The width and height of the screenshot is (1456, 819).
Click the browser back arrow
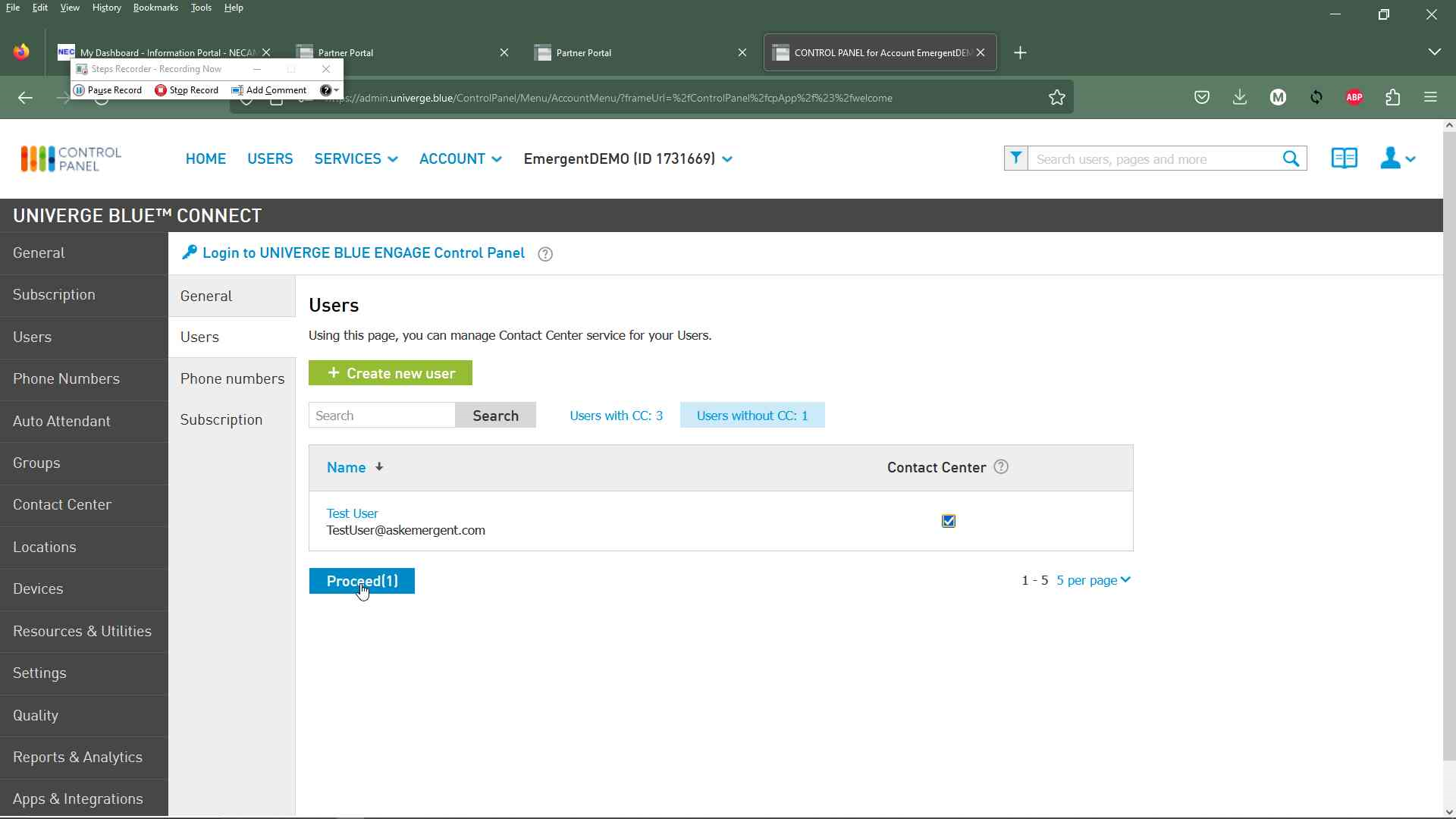25,98
